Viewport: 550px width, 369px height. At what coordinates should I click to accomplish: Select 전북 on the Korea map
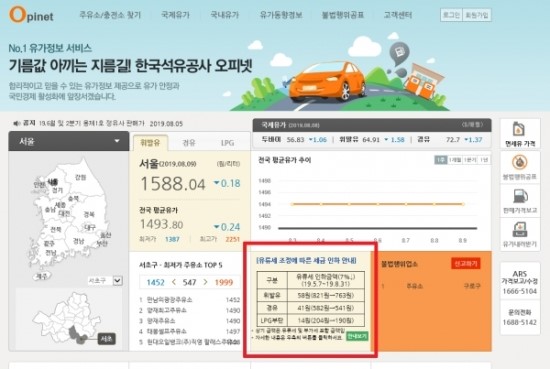(x=56, y=229)
